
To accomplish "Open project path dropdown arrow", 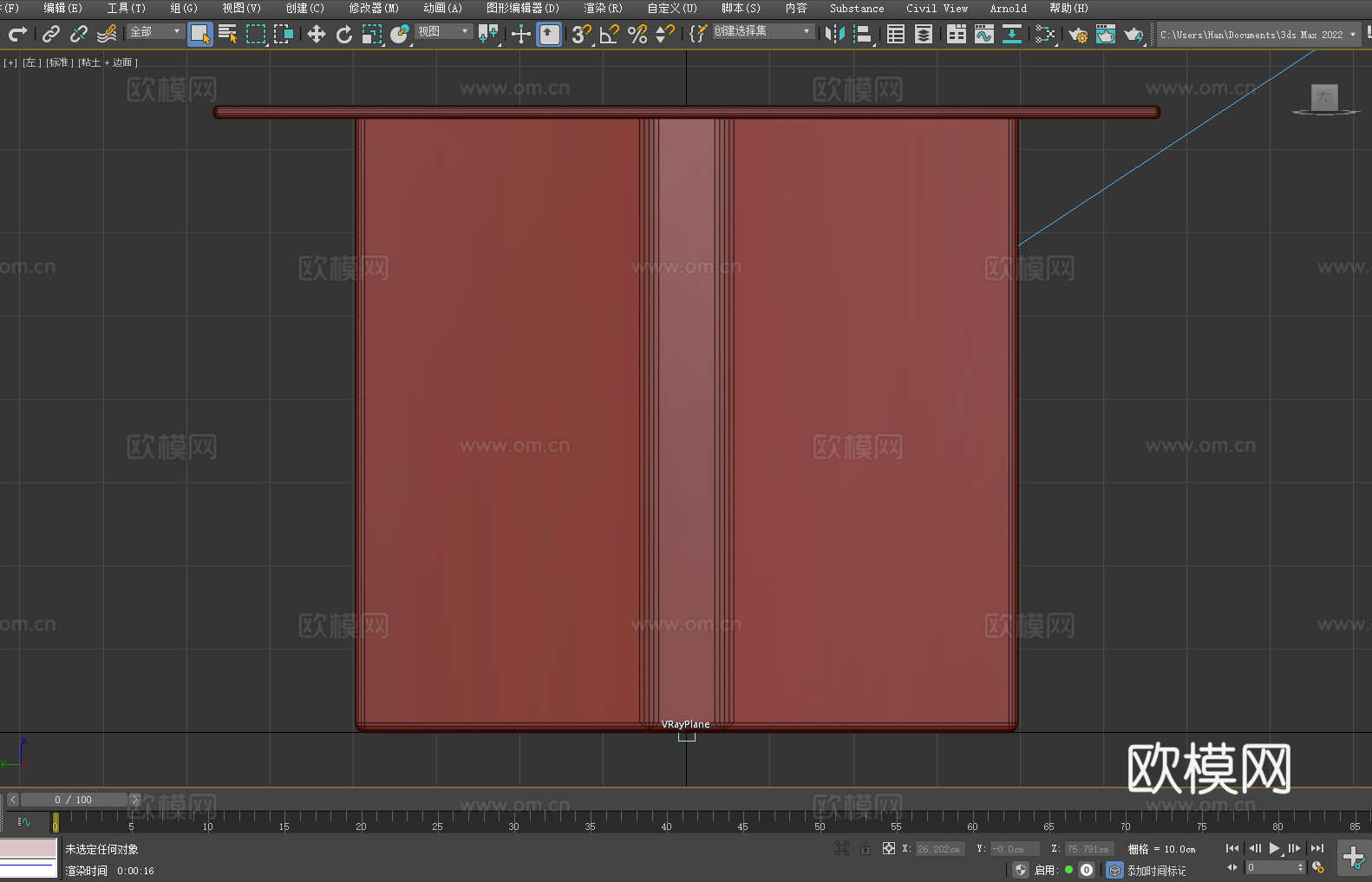I will tap(1353, 35).
